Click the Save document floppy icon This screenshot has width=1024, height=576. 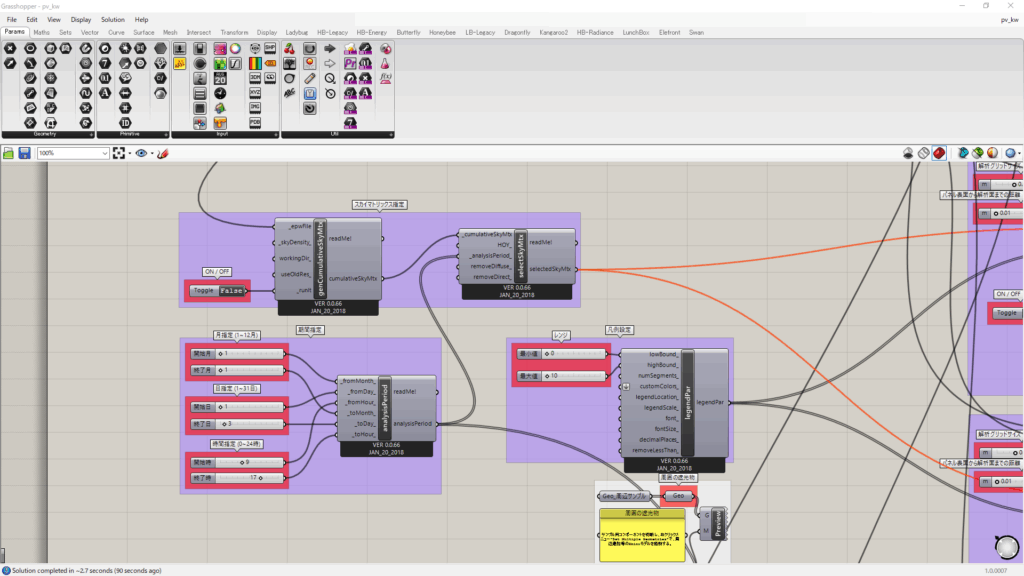tap(24, 153)
